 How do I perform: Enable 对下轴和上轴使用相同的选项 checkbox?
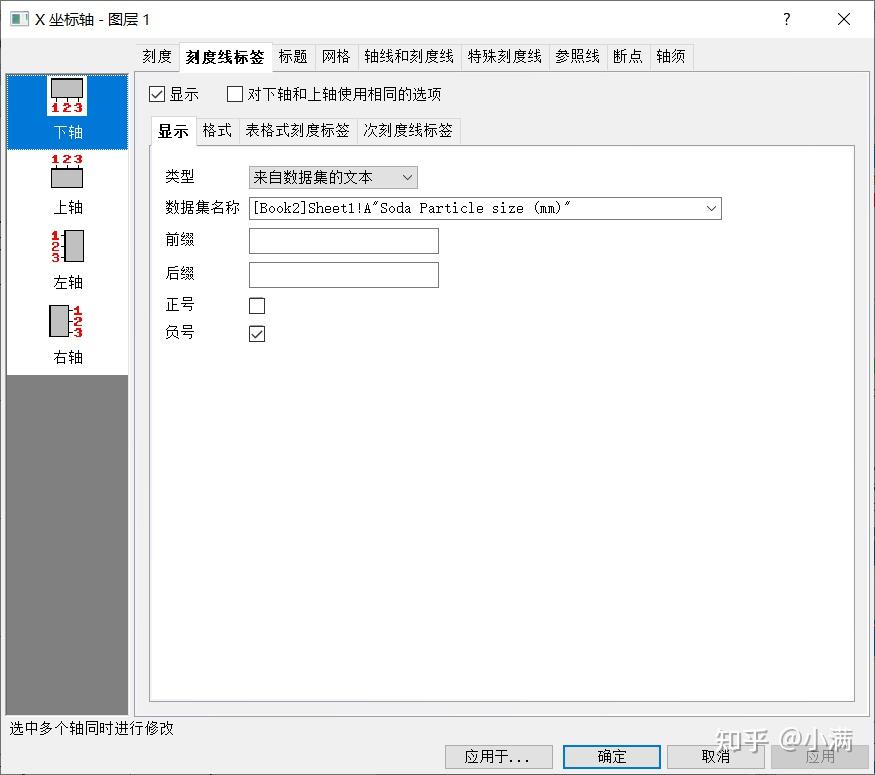235,94
